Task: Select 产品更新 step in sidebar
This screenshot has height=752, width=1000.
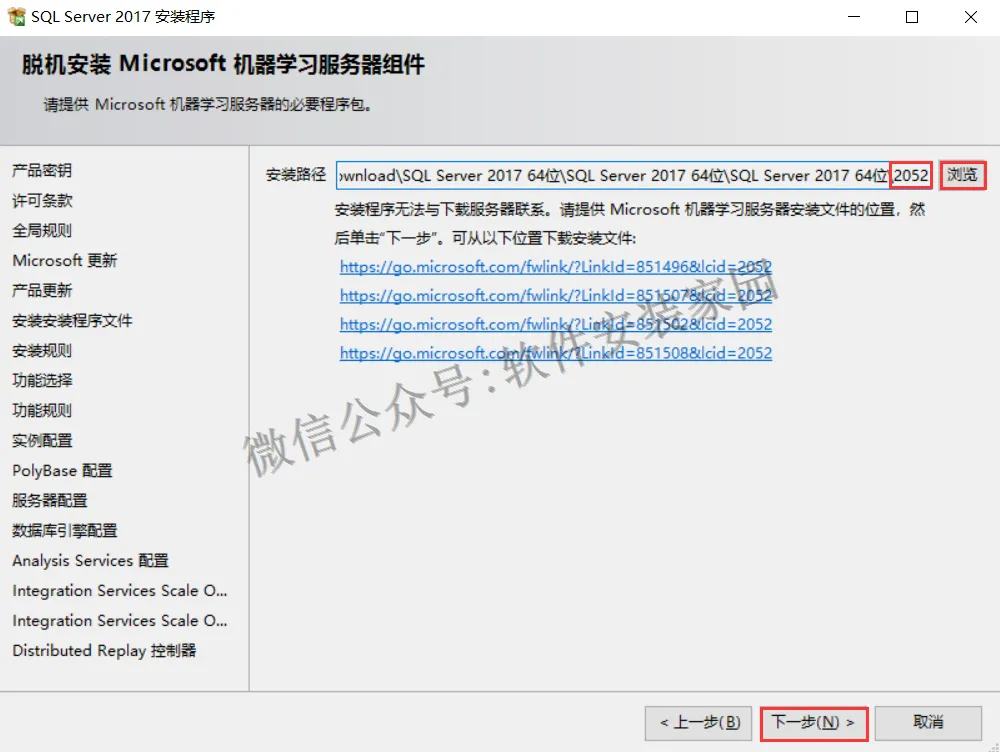Action: (x=42, y=290)
